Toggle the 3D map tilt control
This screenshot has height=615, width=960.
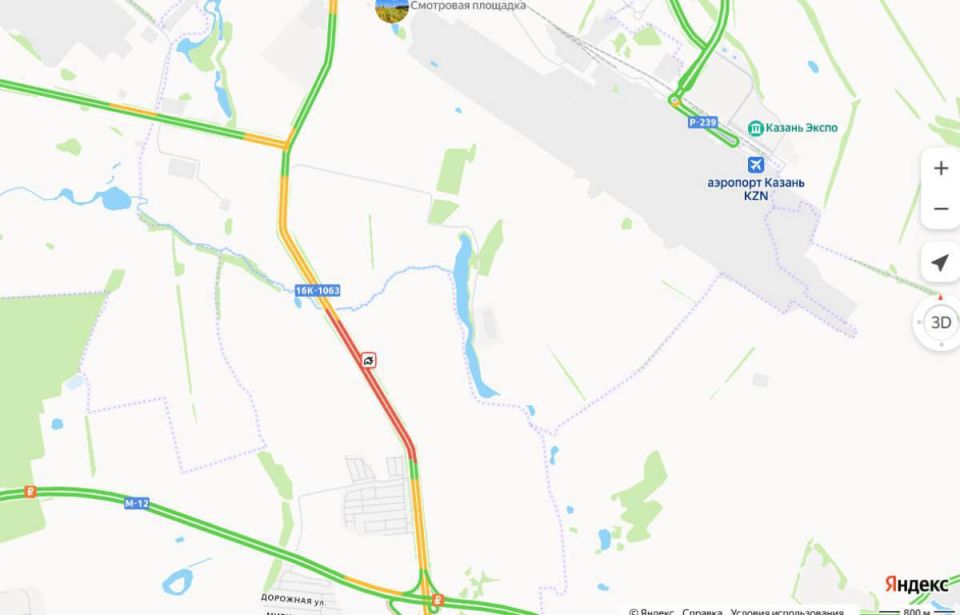tap(940, 322)
